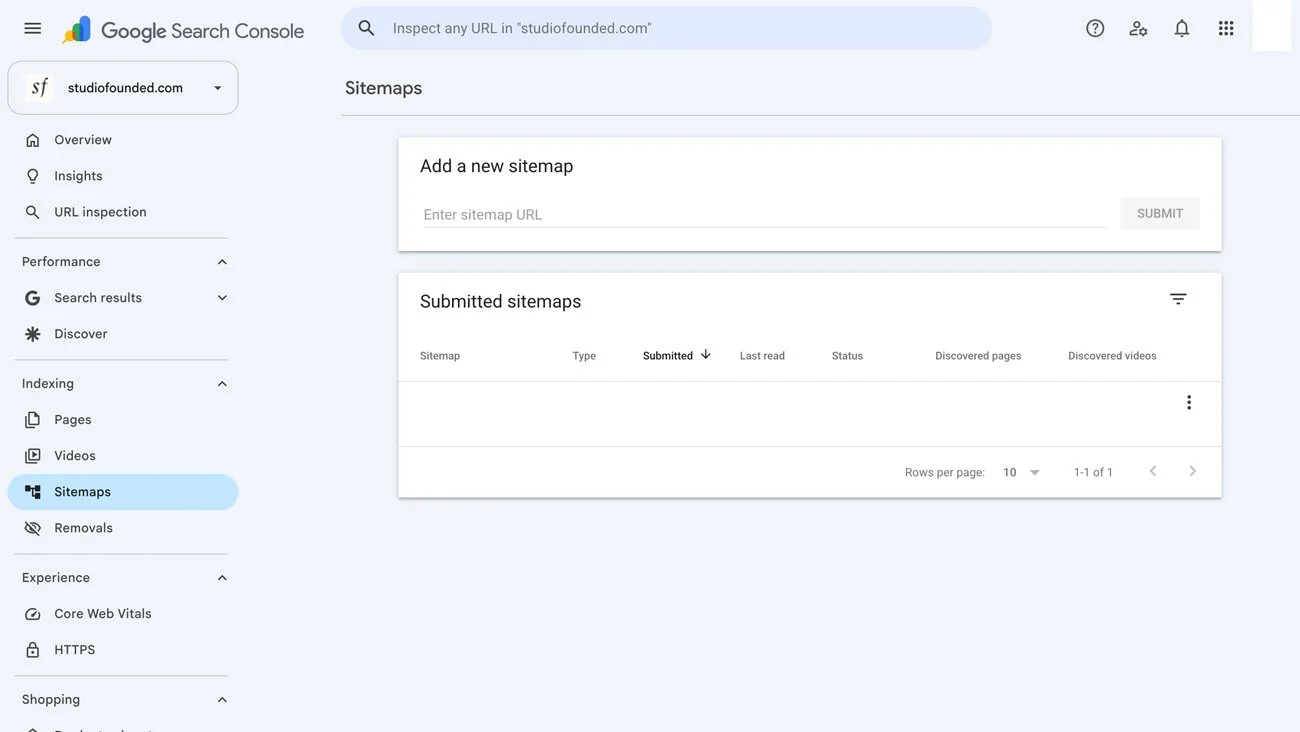The image size is (1300, 732).
Task: Click the Enter sitemap URL field
Action: [764, 214]
